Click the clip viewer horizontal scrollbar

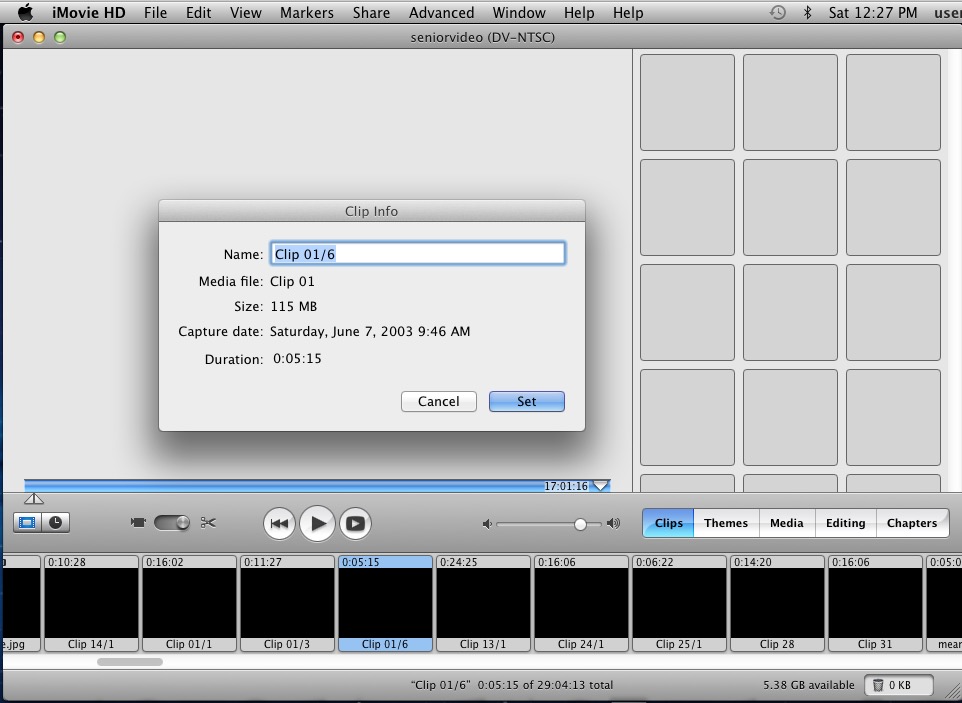(x=129, y=662)
